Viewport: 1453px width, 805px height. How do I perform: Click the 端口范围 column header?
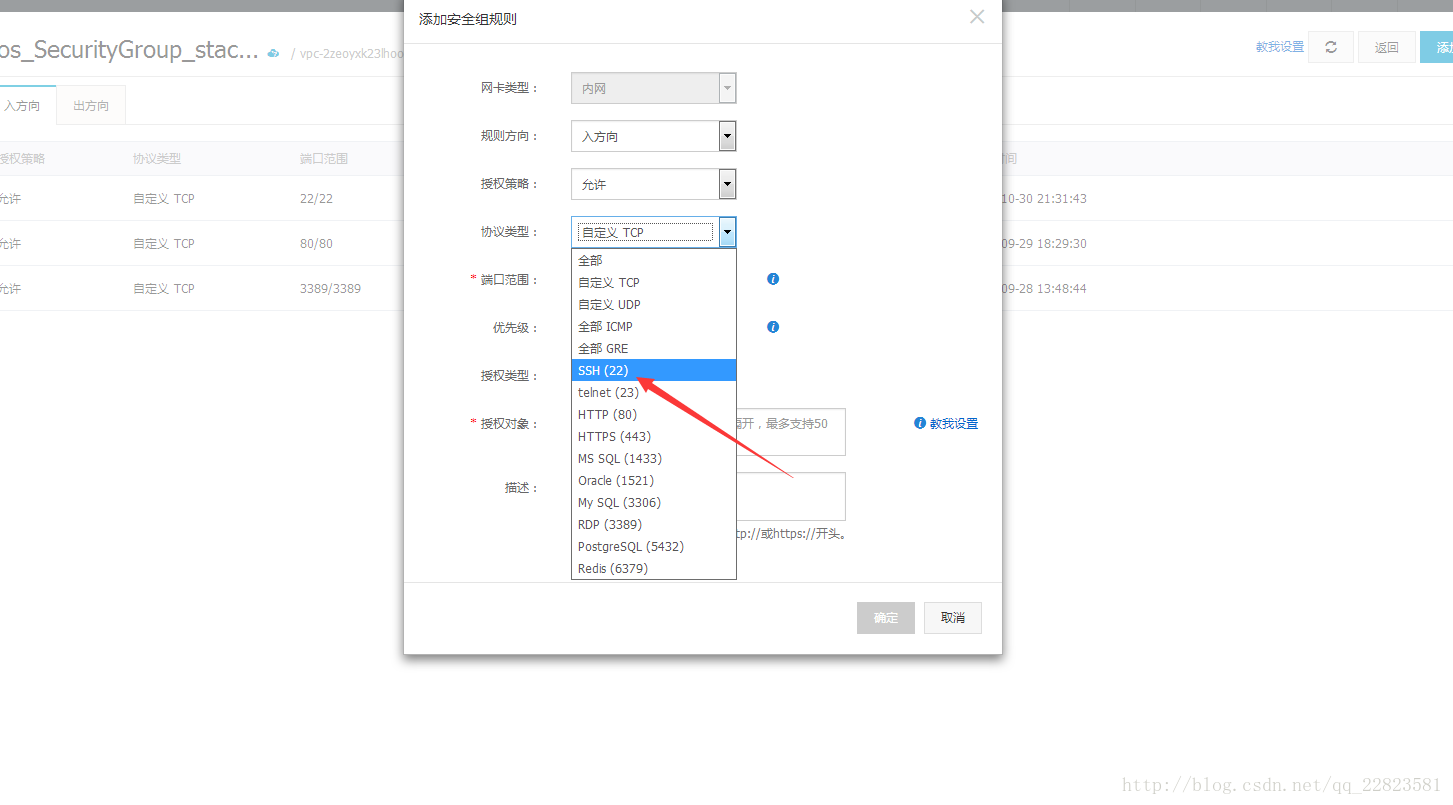[x=324, y=159]
